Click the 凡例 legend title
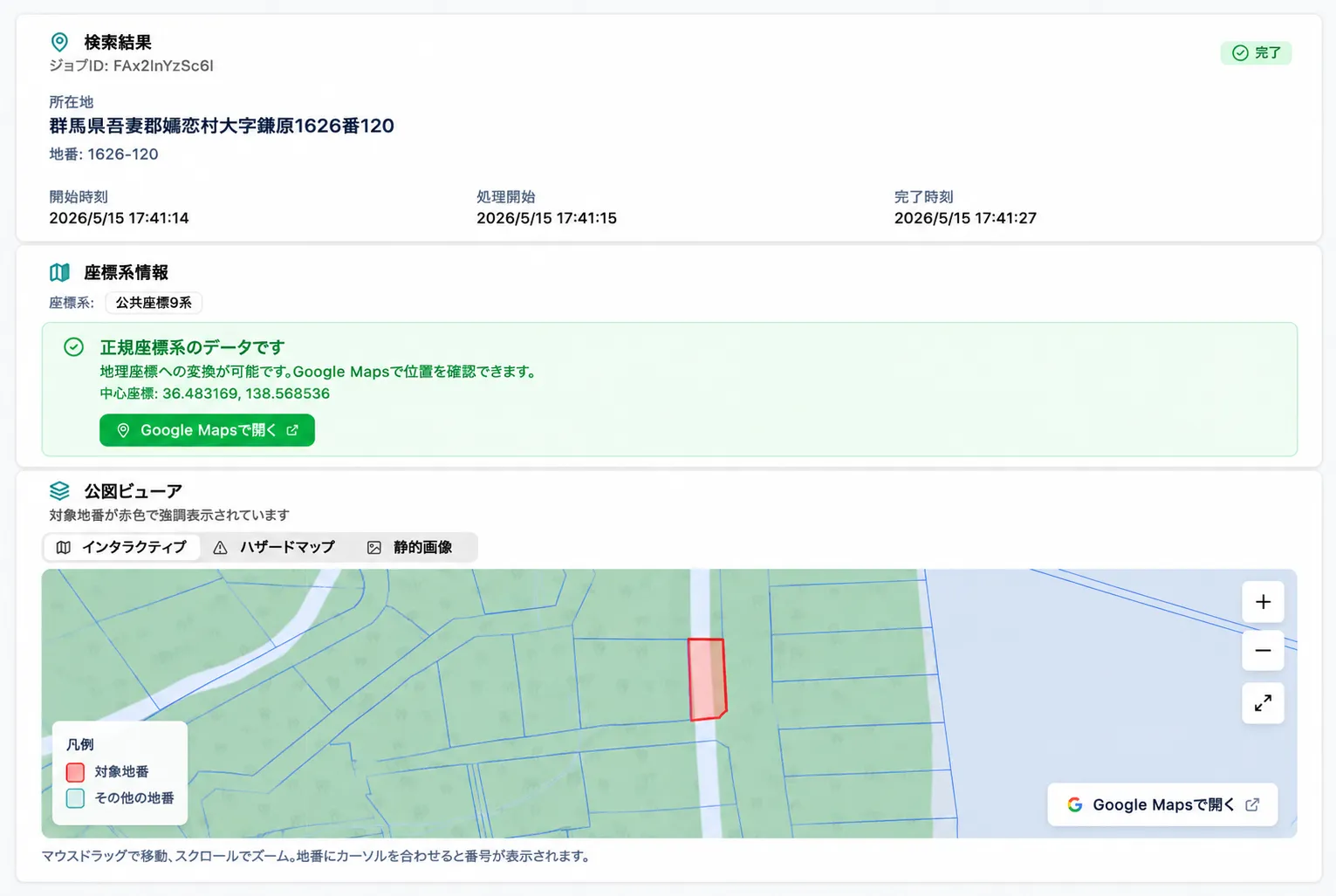 [80, 744]
